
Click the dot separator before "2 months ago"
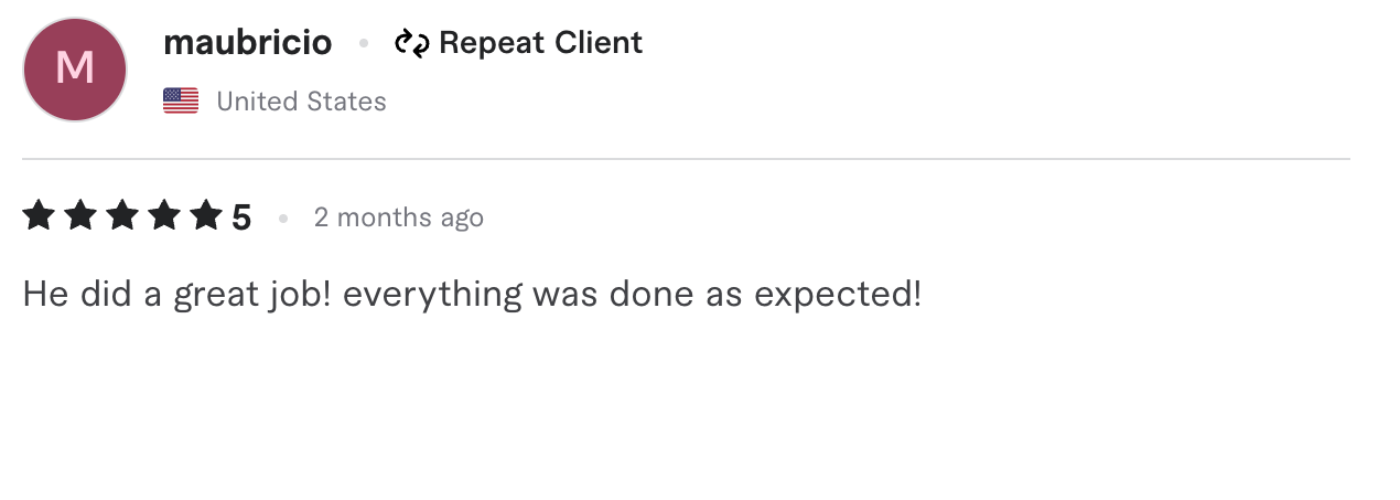click(284, 217)
